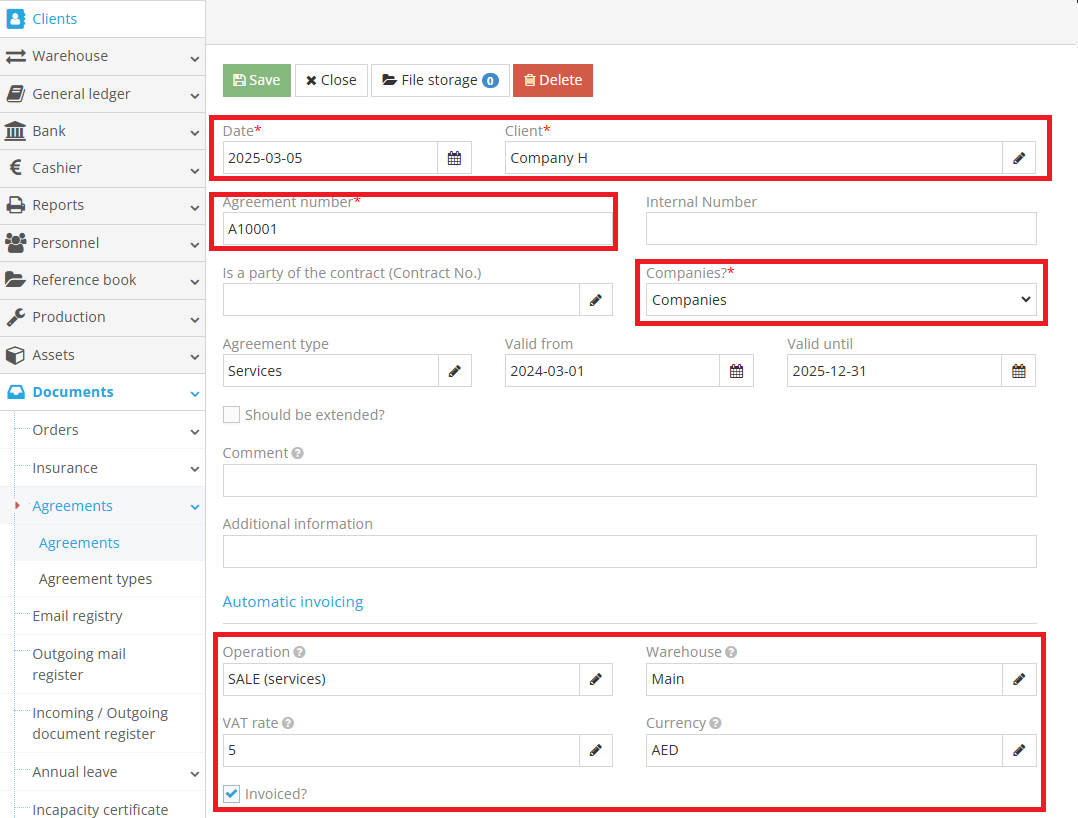Open Agreement types in sidebar
The height and width of the screenshot is (818, 1078).
95,579
